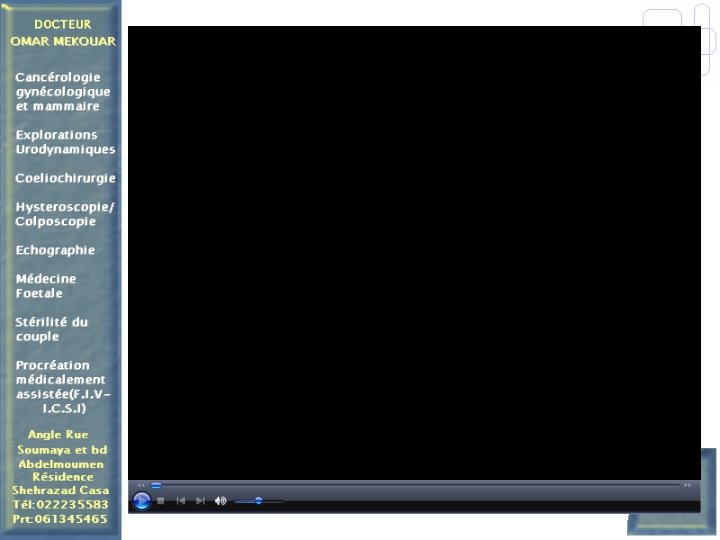Image resolution: width=720 pixels, height=540 pixels.
Task: Open Explorations Urodynamiques page
Action: click(65, 142)
